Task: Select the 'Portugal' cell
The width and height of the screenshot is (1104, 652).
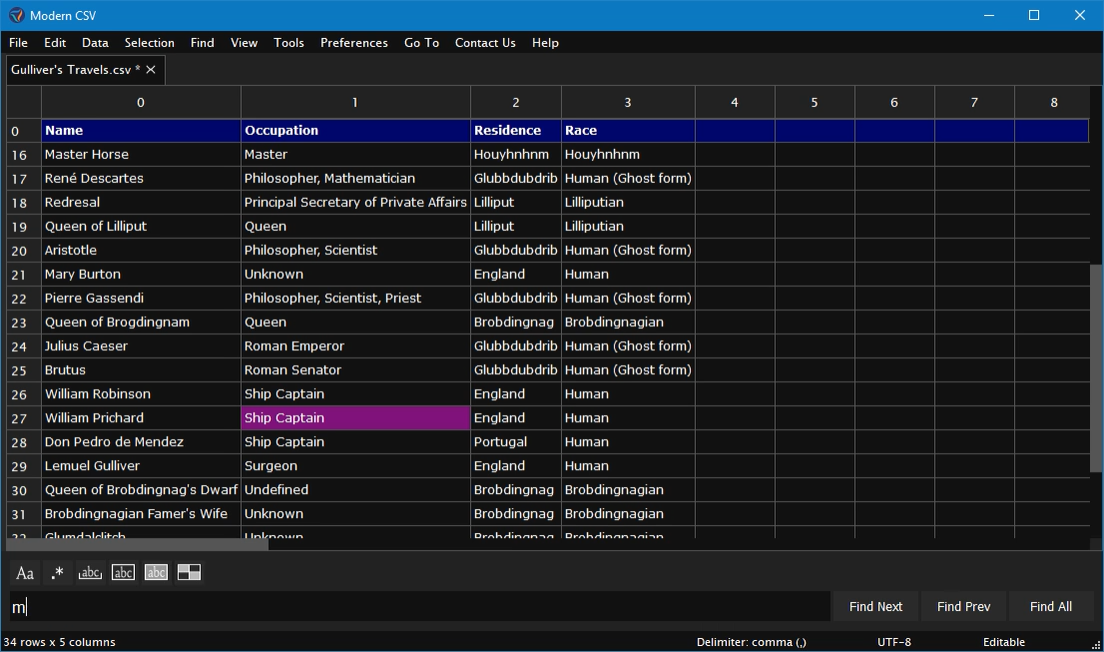Action: 516,442
